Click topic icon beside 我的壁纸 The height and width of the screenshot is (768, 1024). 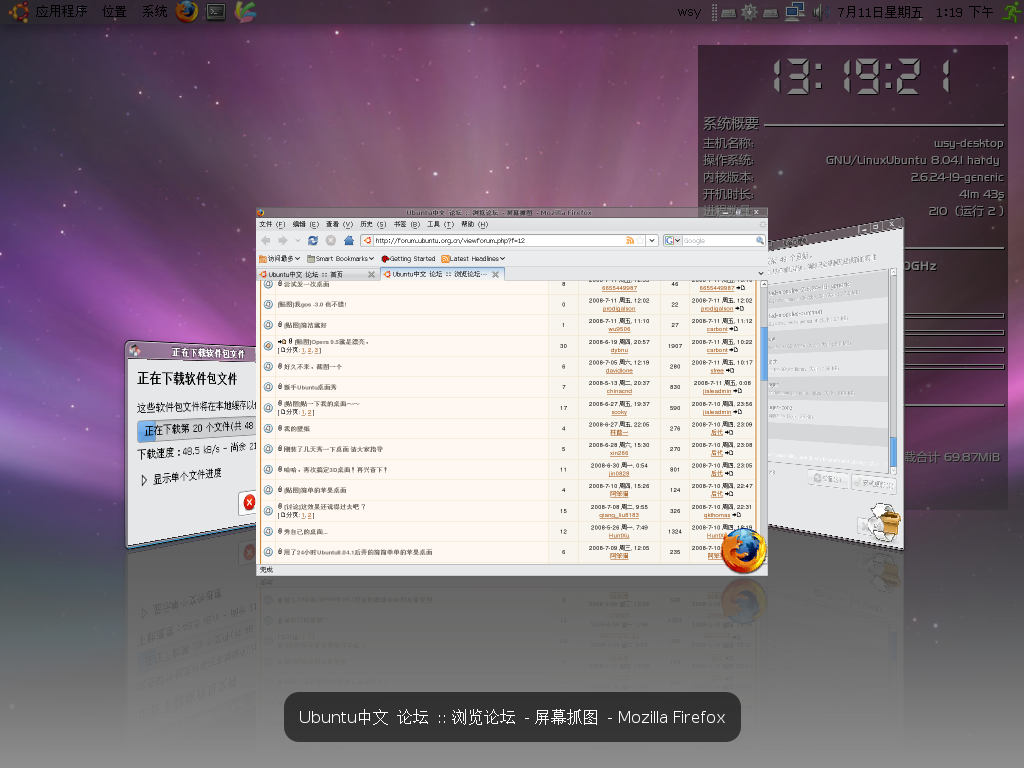[268, 428]
